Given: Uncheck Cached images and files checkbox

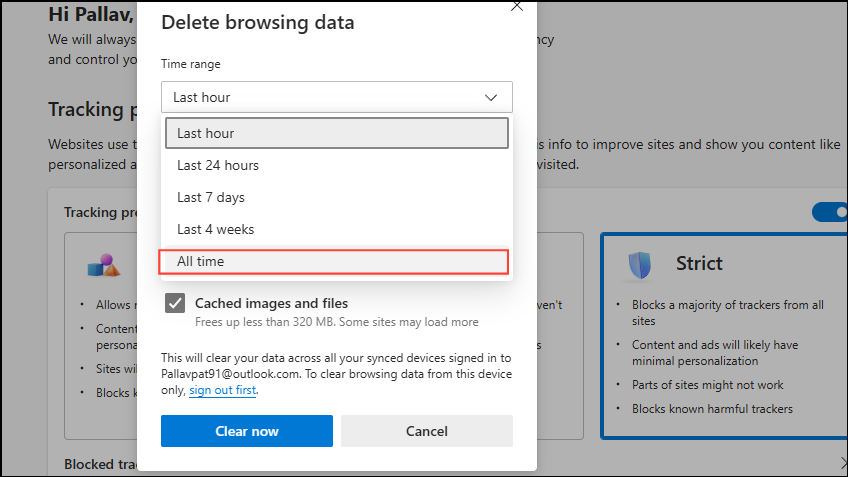Looking at the screenshot, I should pyautogui.click(x=175, y=303).
